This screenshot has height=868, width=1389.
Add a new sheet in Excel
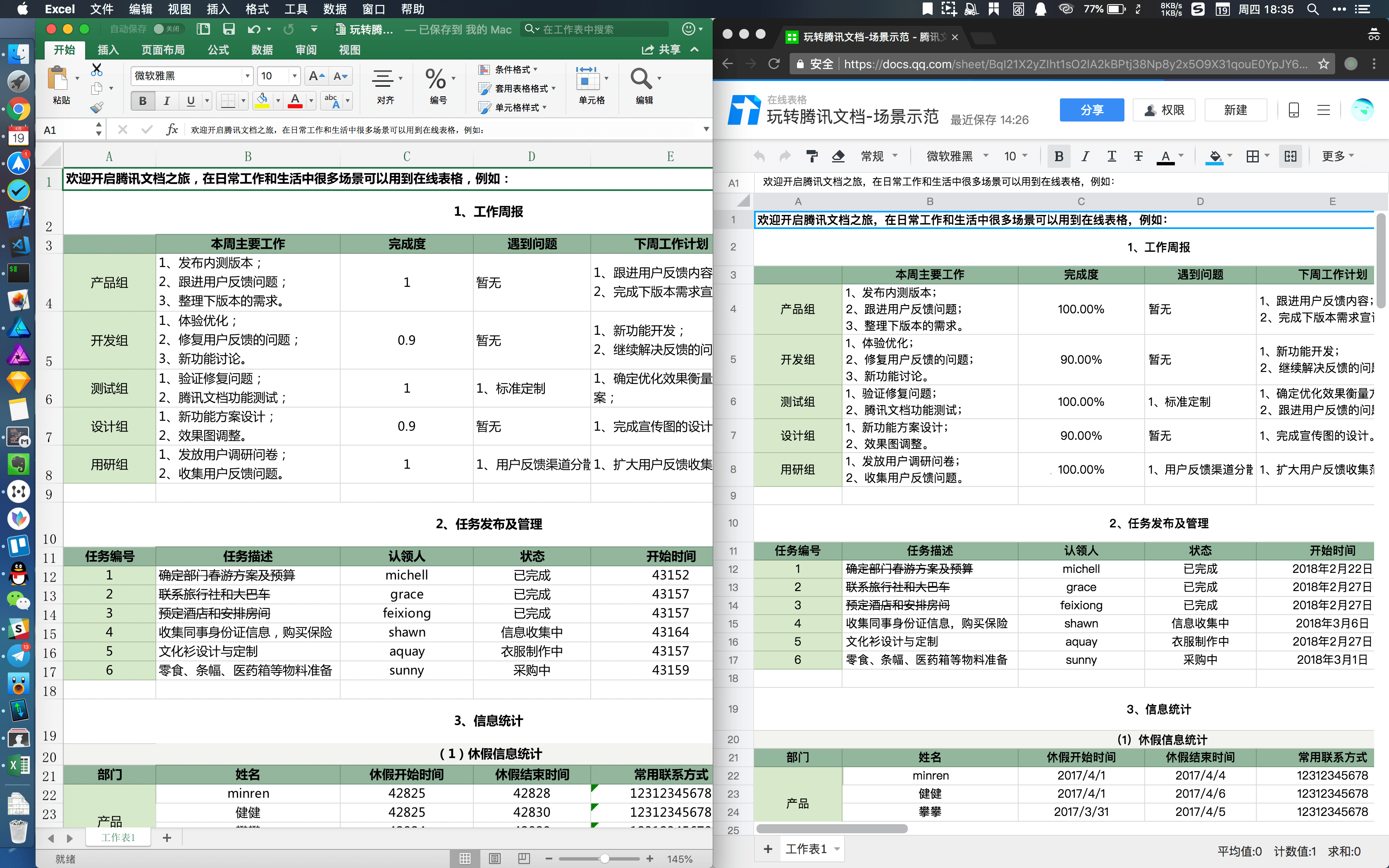click(x=167, y=837)
